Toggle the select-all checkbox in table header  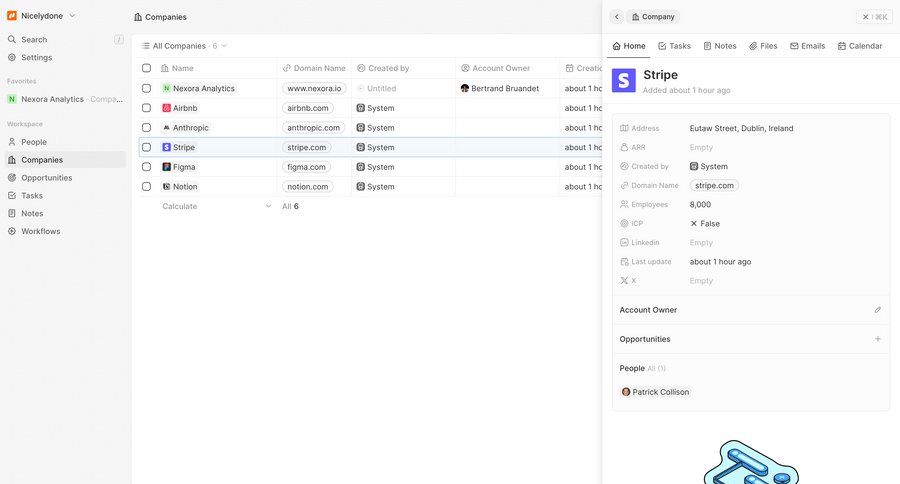pos(146,68)
